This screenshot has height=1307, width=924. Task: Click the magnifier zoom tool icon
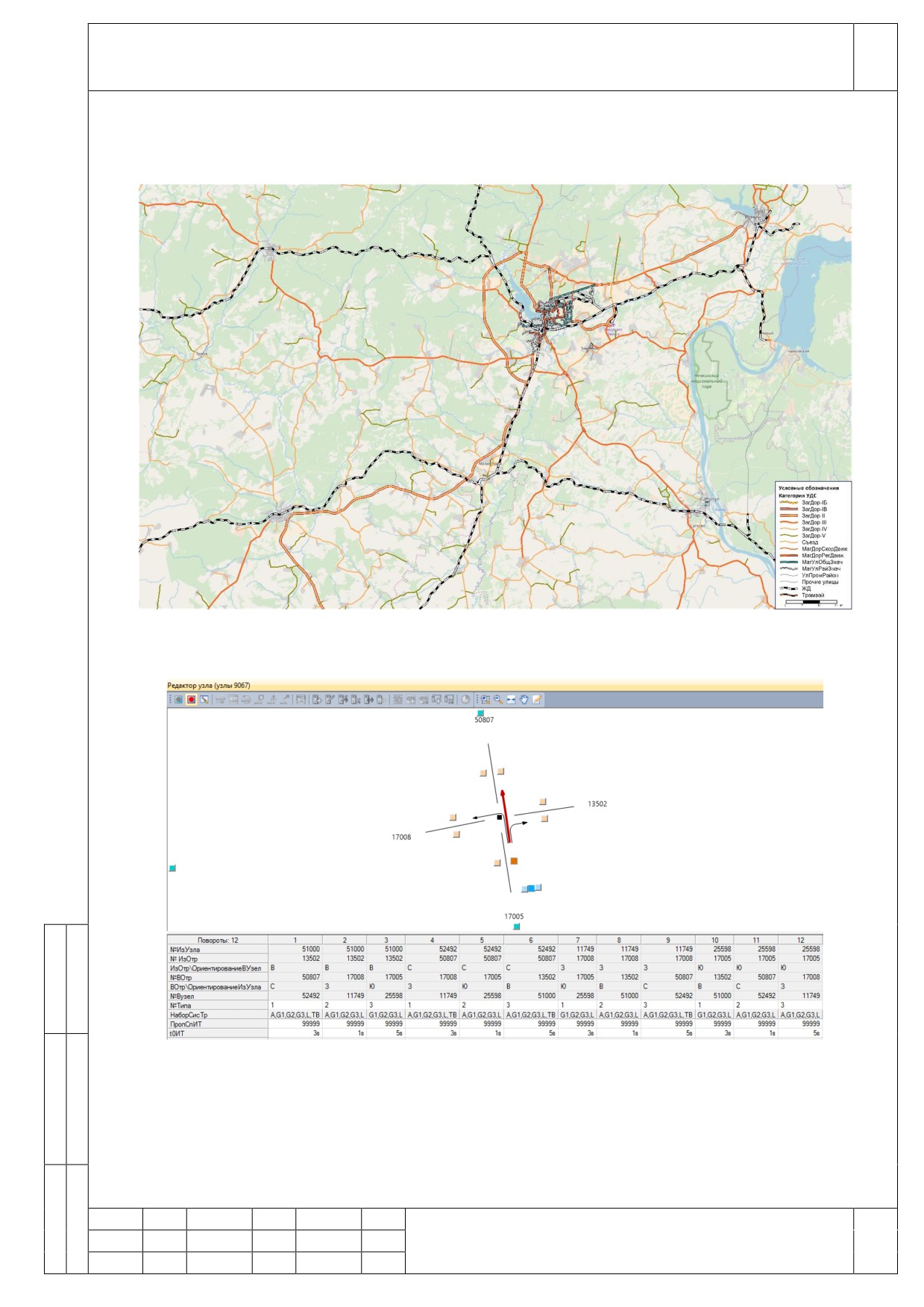(498, 699)
